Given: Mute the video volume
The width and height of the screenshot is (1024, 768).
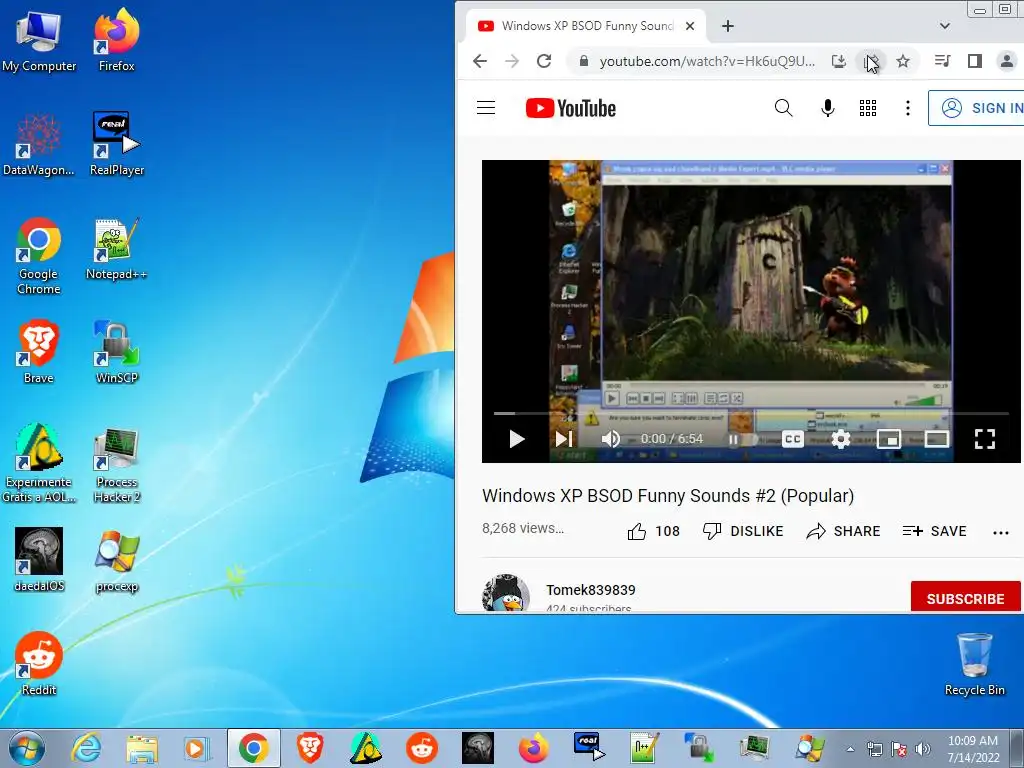Looking at the screenshot, I should (611, 439).
